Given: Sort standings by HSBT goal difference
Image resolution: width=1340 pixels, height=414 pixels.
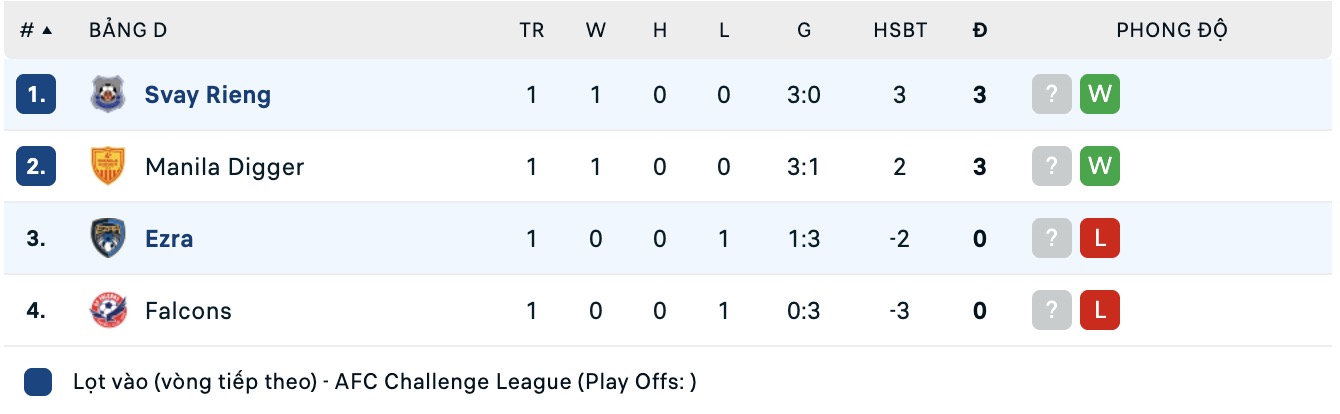Looking at the screenshot, I should click(x=900, y=30).
